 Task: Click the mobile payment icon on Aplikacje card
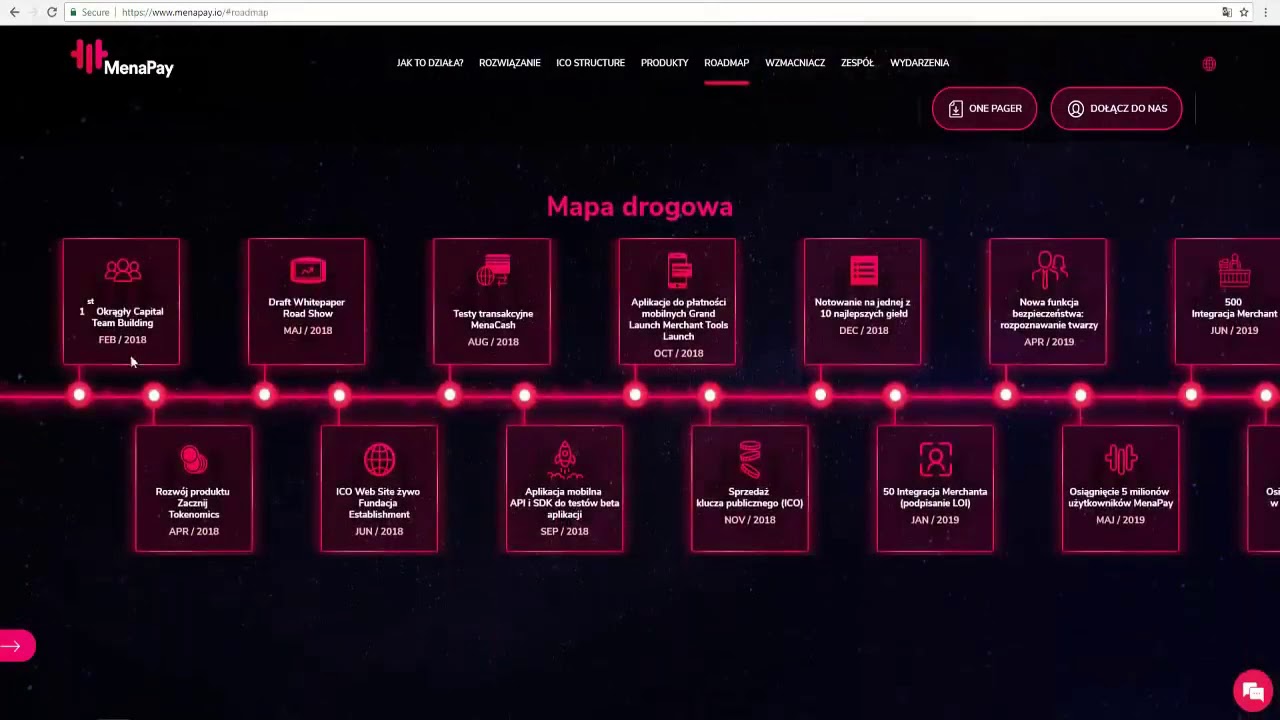[679, 270]
